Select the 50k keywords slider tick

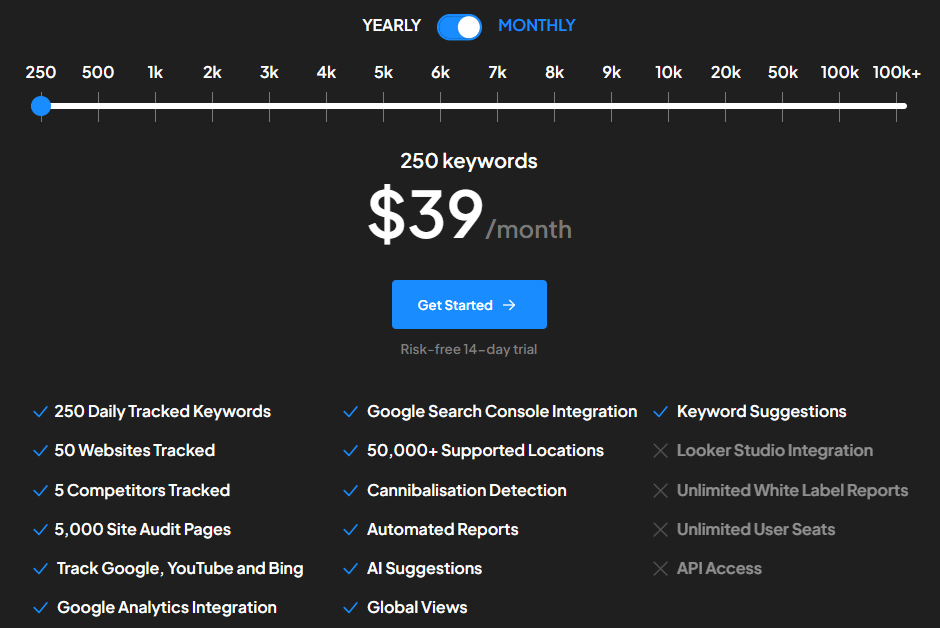[x=782, y=106]
